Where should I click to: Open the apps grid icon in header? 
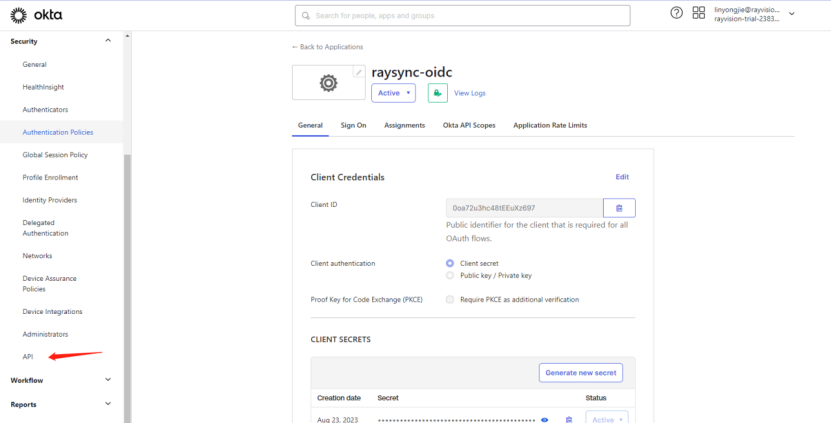699,14
